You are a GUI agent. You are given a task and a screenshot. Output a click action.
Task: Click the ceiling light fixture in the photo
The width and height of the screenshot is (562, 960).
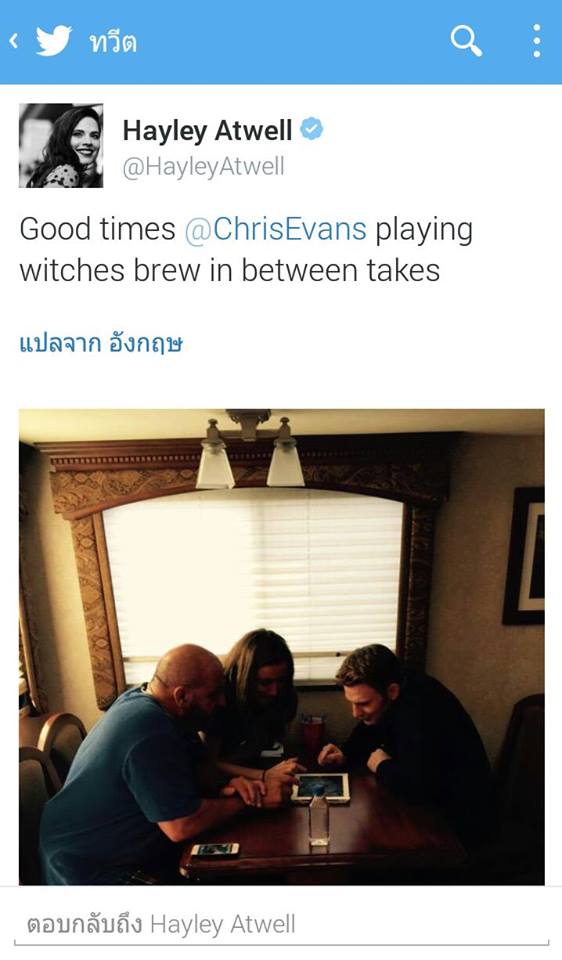coord(250,449)
